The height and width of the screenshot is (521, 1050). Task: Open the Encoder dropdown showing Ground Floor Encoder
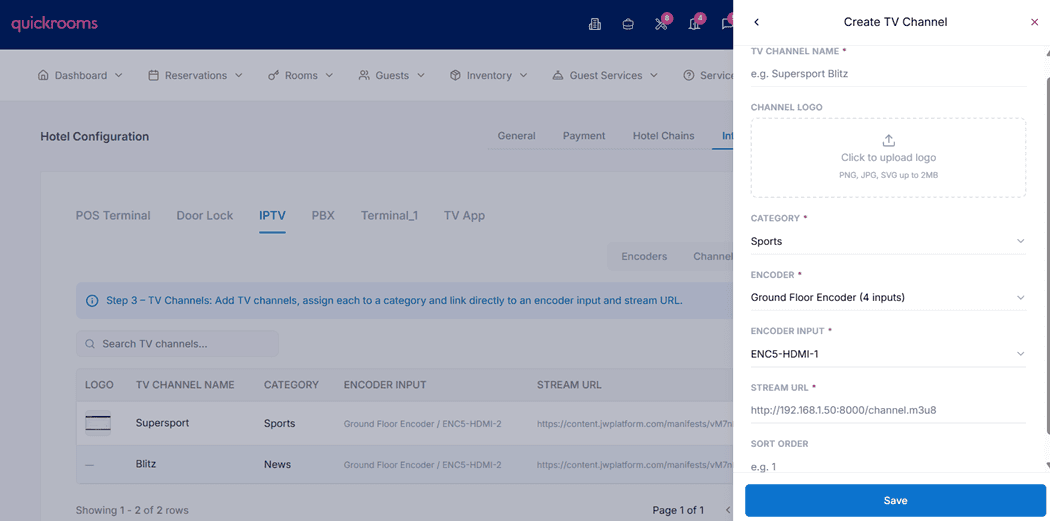coord(888,297)
